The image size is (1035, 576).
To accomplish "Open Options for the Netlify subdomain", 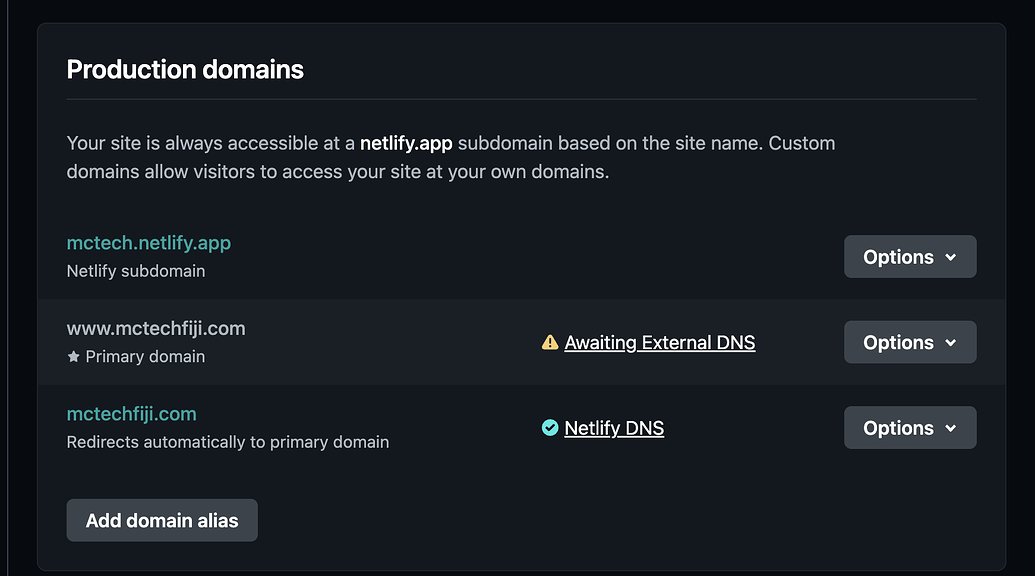I will pyautogui.click(x=910, y=257).
